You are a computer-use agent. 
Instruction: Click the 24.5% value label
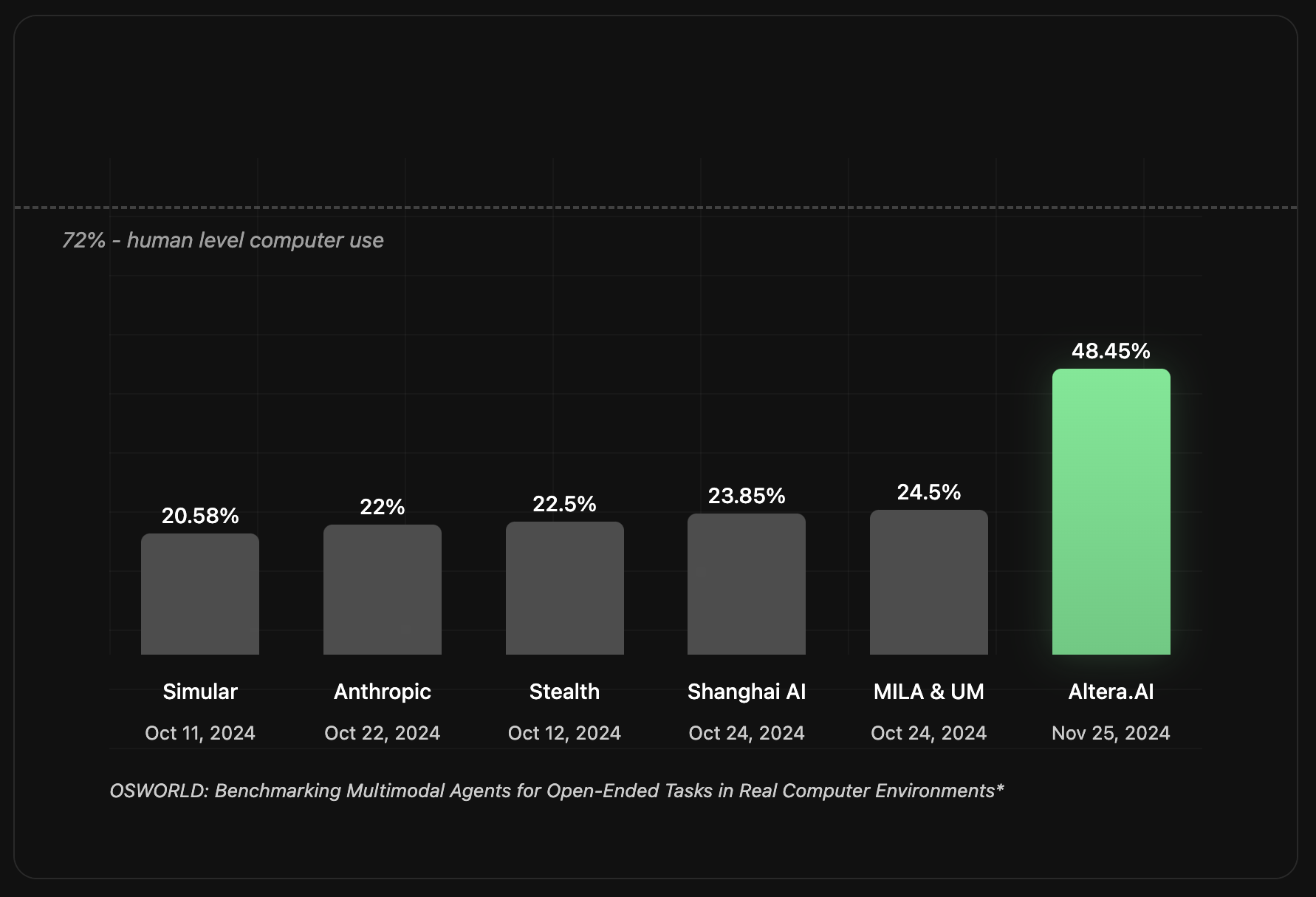point(929,492)
